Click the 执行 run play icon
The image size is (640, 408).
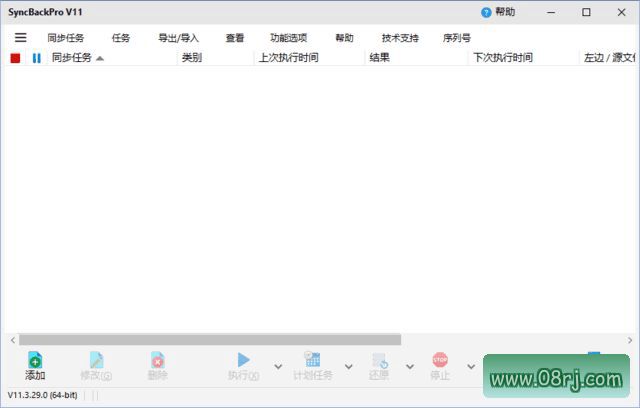[244, 360]
